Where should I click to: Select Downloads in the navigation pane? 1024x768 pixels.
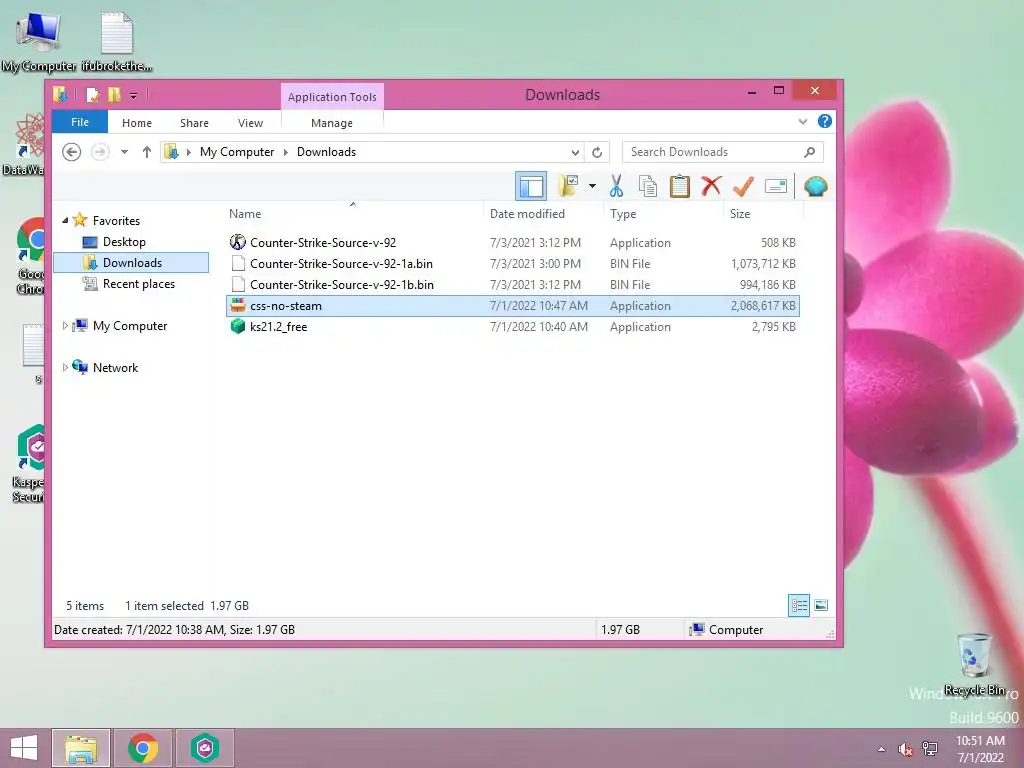131,263
